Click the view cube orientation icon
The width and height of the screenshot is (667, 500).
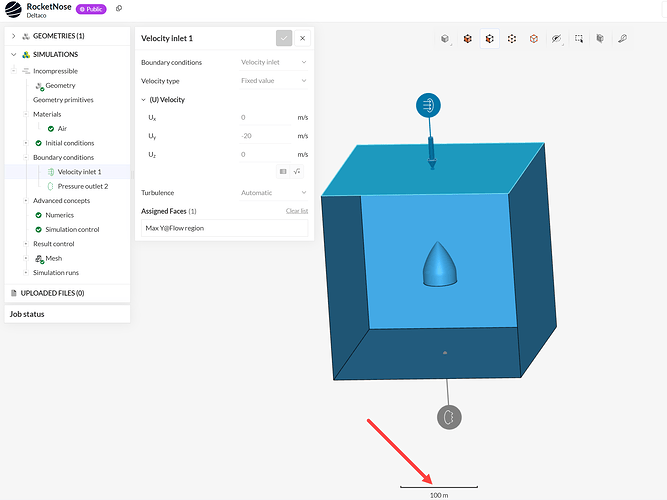445,39
